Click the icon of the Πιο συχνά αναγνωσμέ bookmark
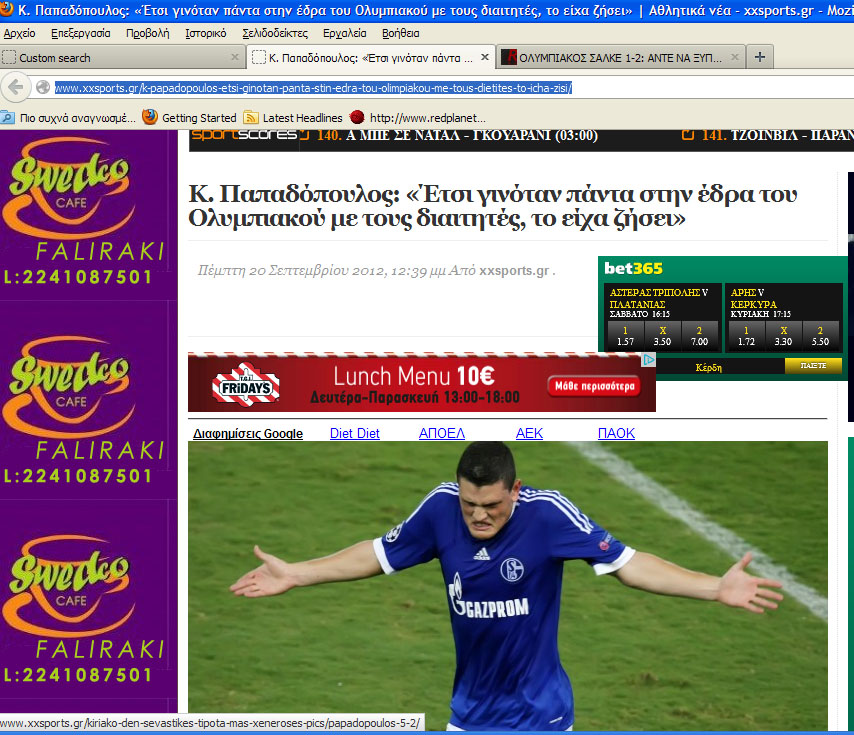 pyautogui.click(x=7, y=117)
